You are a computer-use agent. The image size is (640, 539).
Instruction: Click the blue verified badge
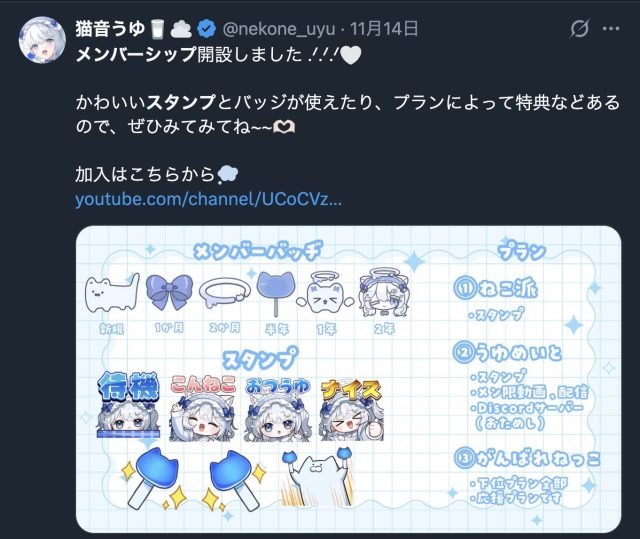(207, 29)
